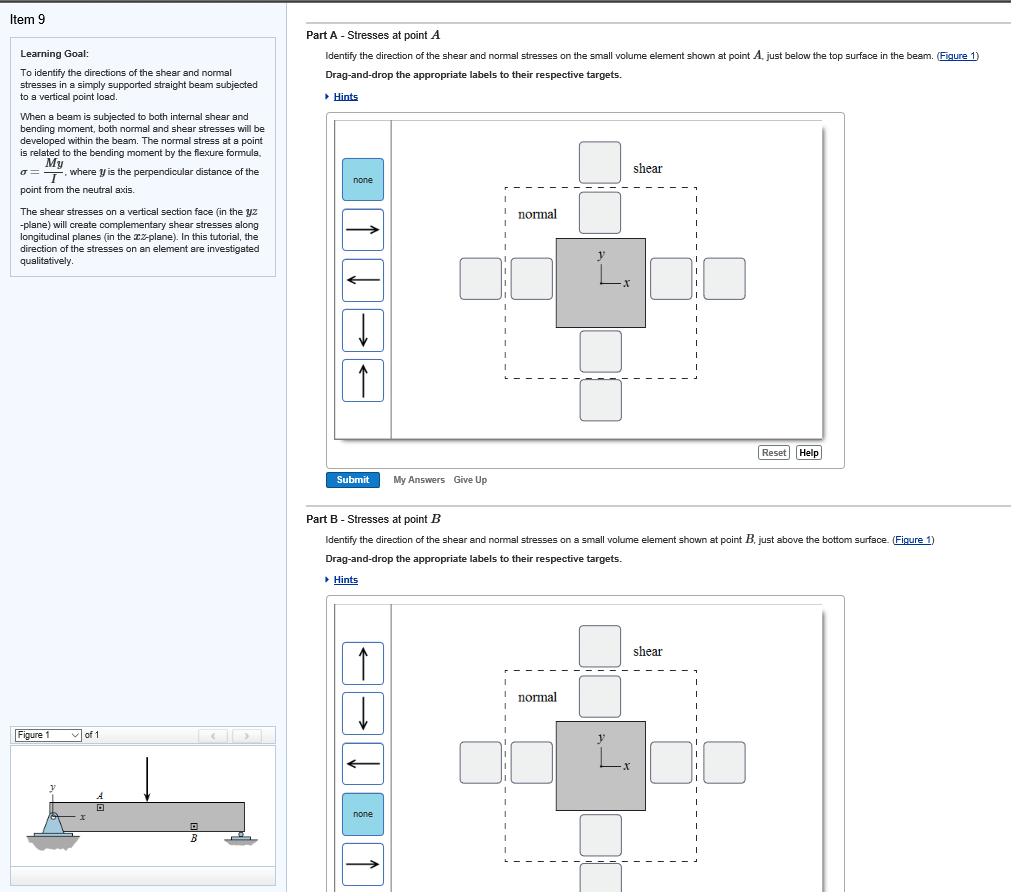The height and width of the screenshot is (892, 1011).
Task: Expand the Hints section in Part B
Action: (345, 580)
